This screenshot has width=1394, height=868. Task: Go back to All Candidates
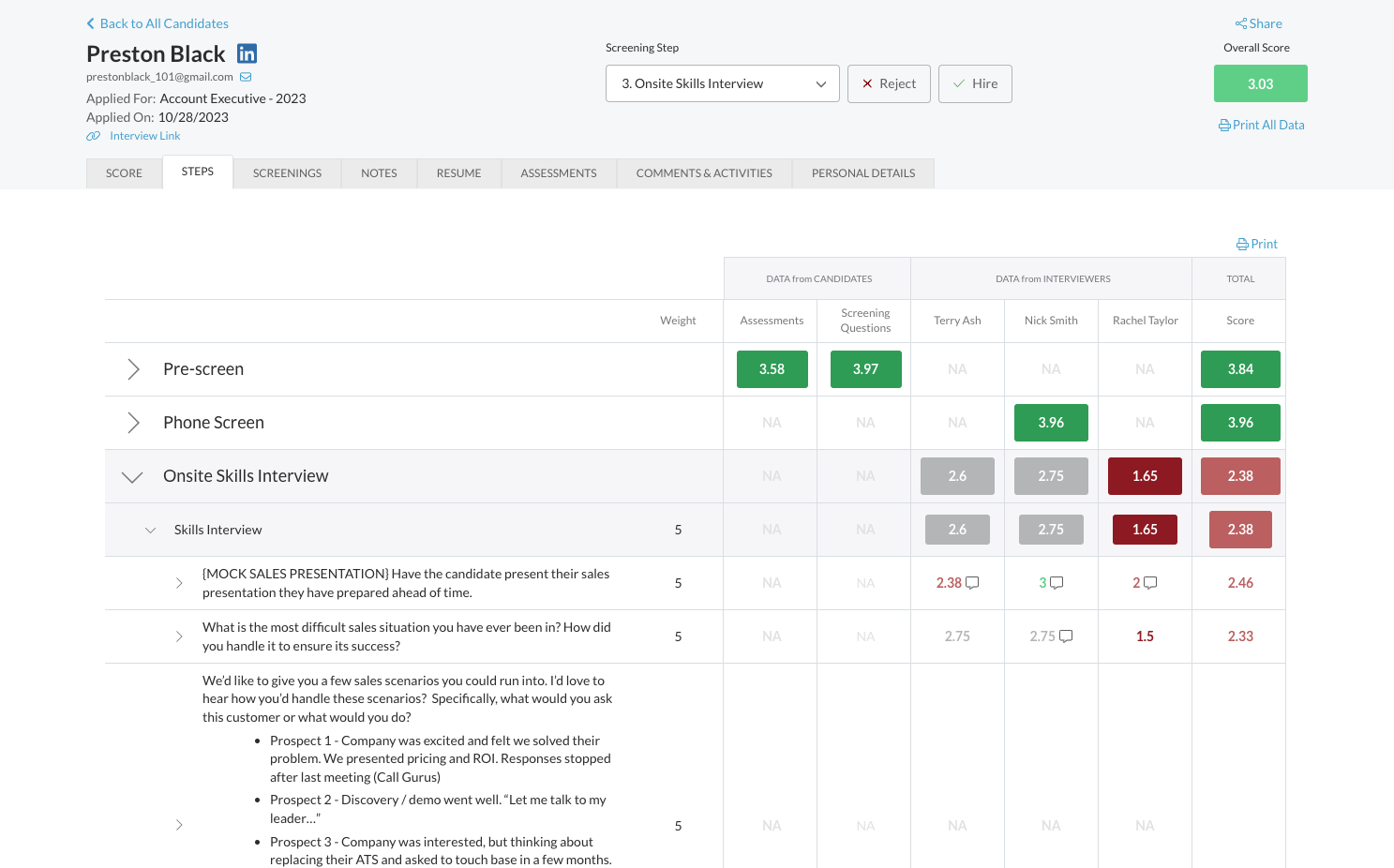click(157, 23)
